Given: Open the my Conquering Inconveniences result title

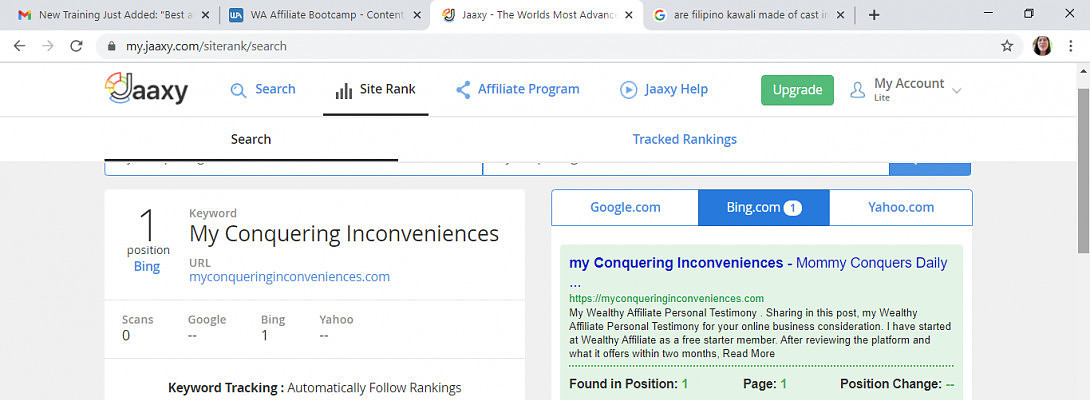Looking at the screenshot, I should click(676, 263).
